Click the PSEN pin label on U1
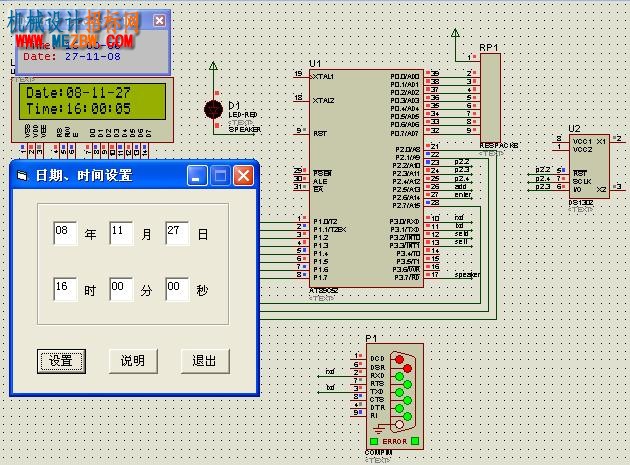 (323, 173)
